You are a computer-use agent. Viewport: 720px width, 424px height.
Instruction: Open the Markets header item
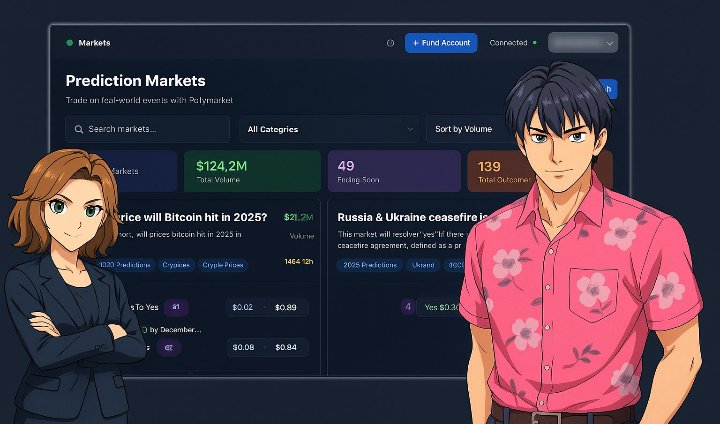94,43
